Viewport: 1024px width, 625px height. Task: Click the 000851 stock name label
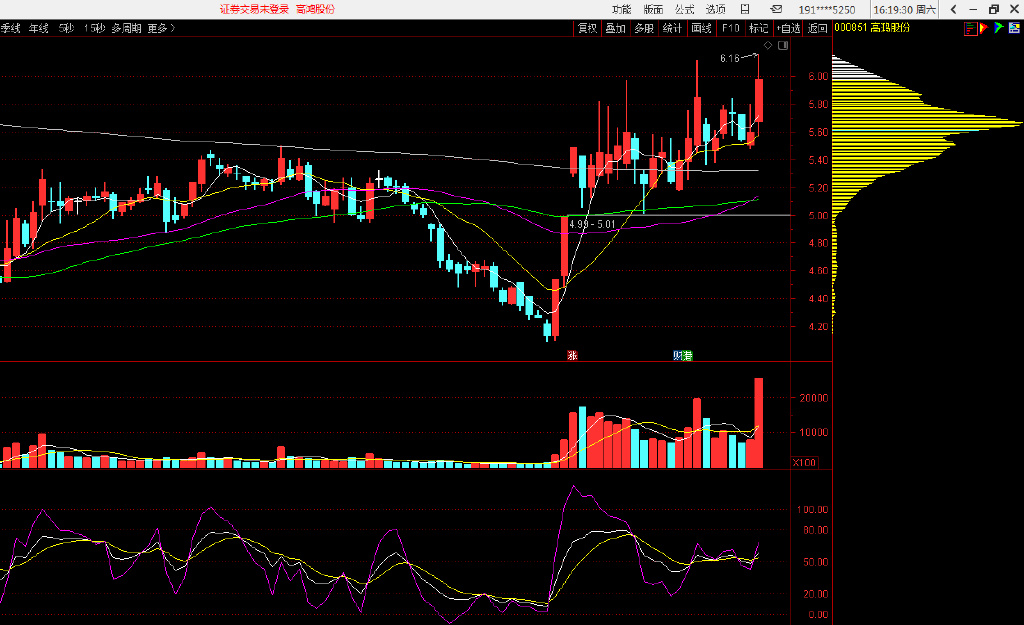click(x=872, y=28)
